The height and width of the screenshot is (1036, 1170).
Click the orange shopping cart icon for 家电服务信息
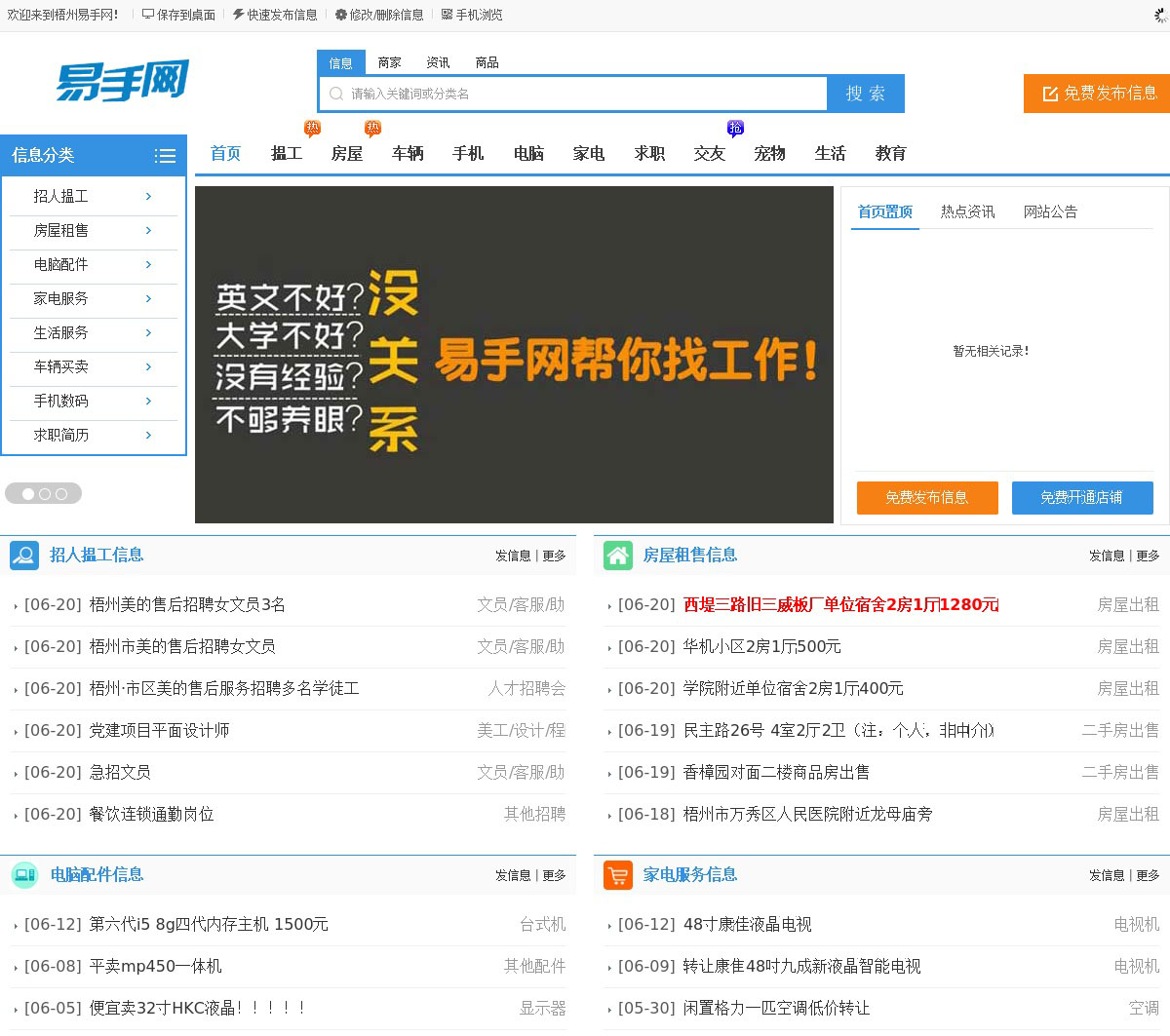point(618,875)
